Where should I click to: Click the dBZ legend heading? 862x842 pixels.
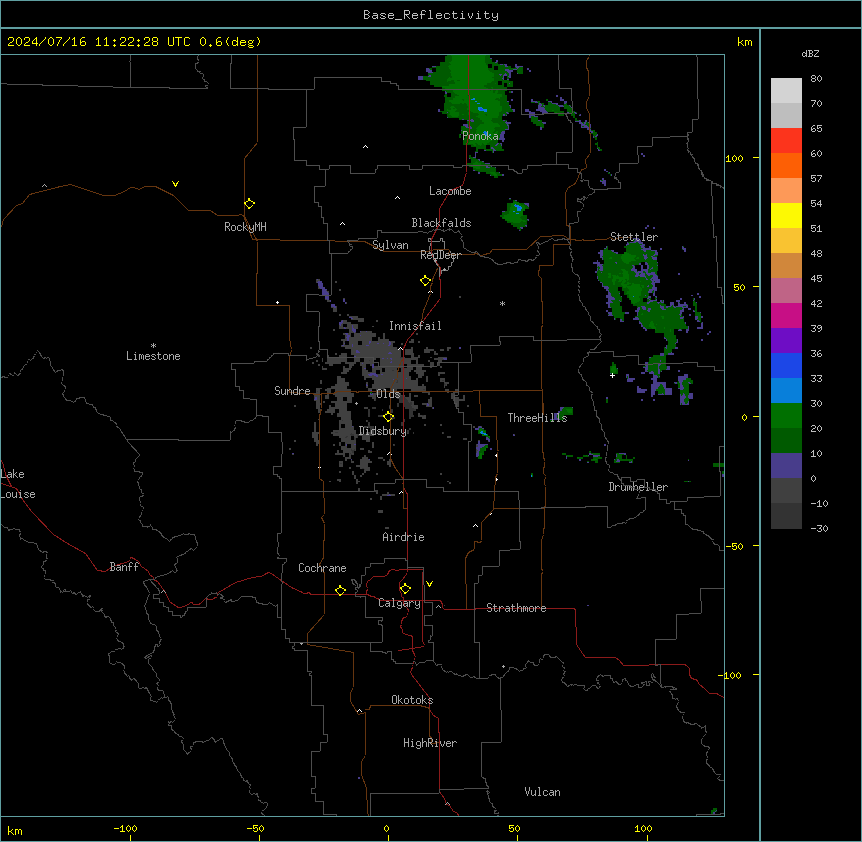810,54
